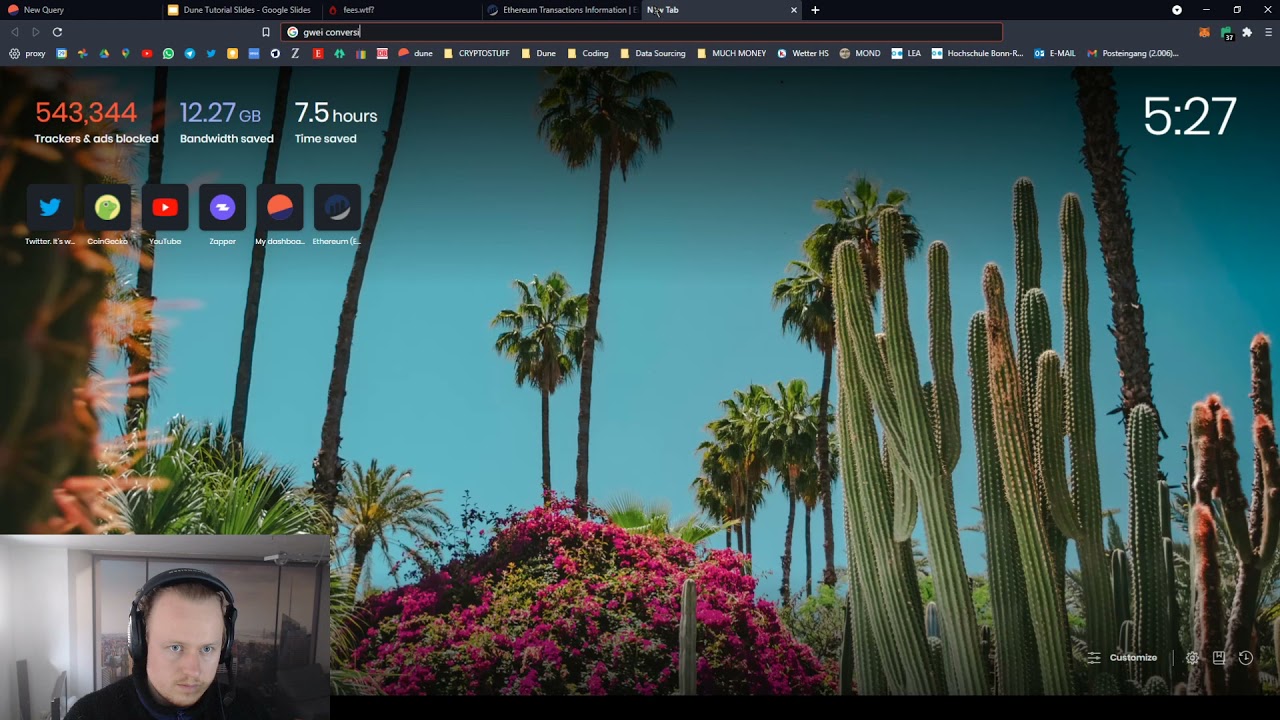Open the dune bookmark
Screen dimensions: 1280x720
click(416, 53)
